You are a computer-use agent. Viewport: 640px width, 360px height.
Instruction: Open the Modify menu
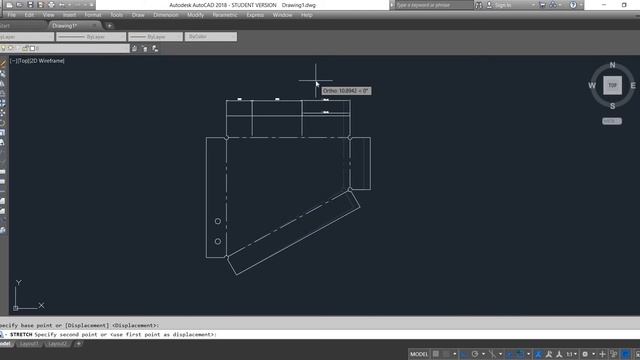click(x=195, y=15)
